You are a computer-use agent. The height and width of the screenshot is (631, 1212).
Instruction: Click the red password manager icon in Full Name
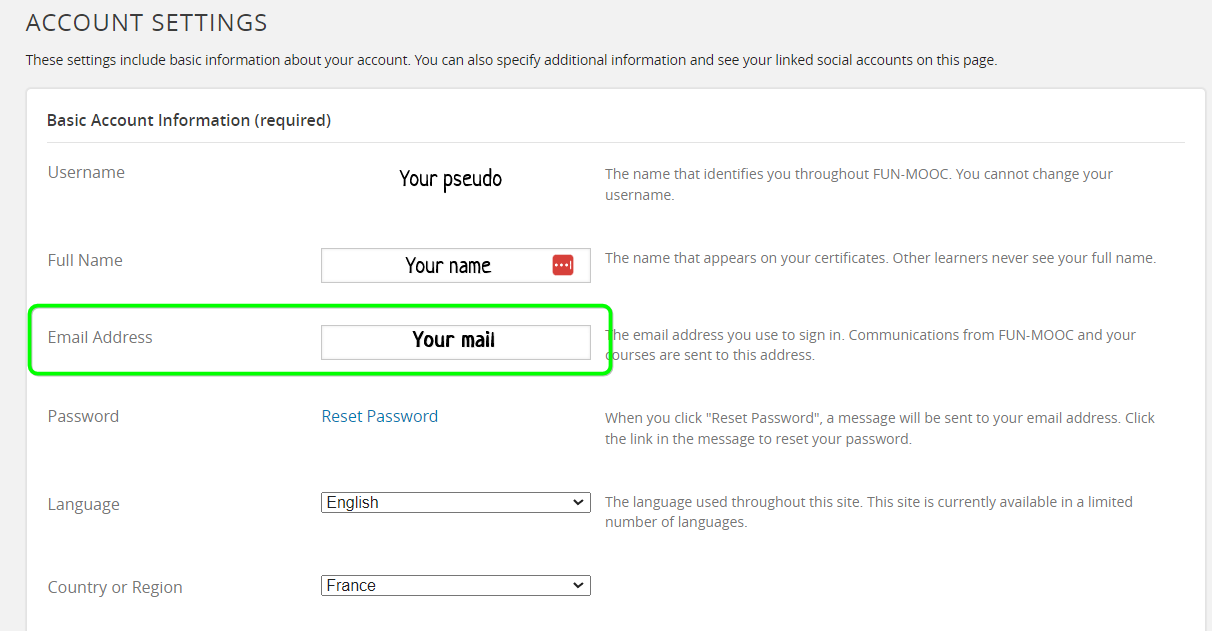pyautogui.click(x=563, y=265)
